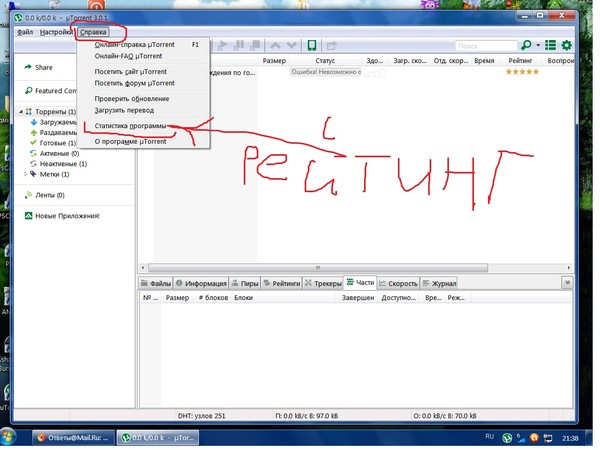Click the pause torrent toolbar icon

pyautogui.click(x=239, y=46)
